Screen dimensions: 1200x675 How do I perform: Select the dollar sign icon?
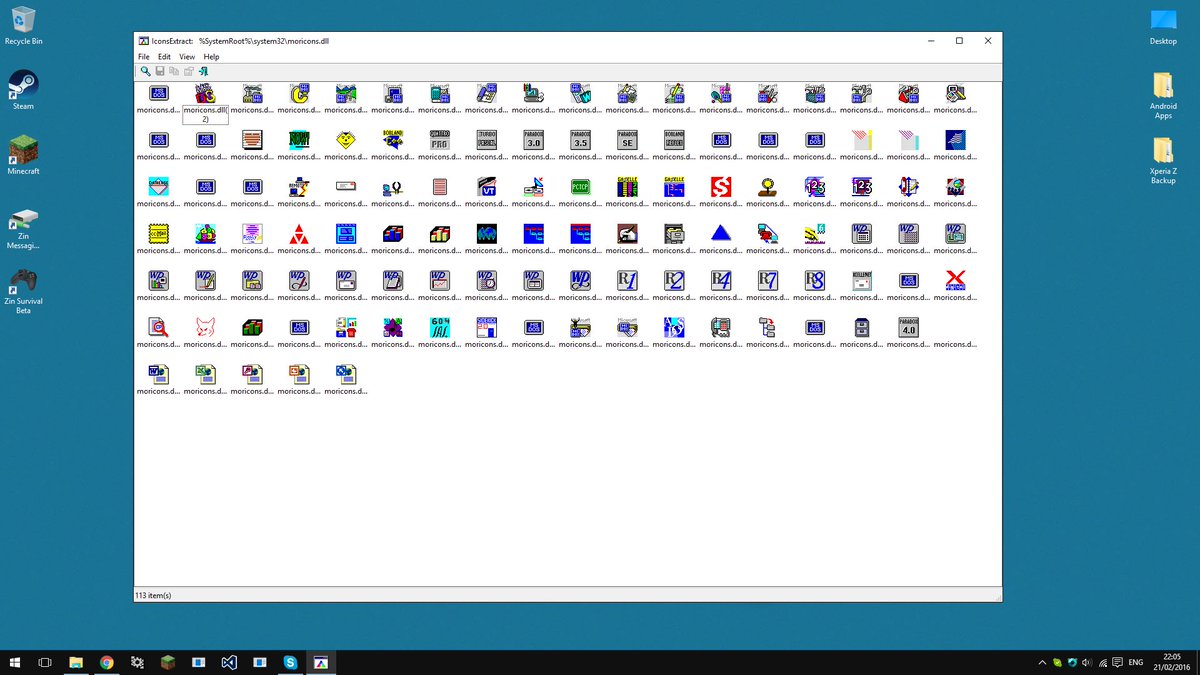coord(720,187)
